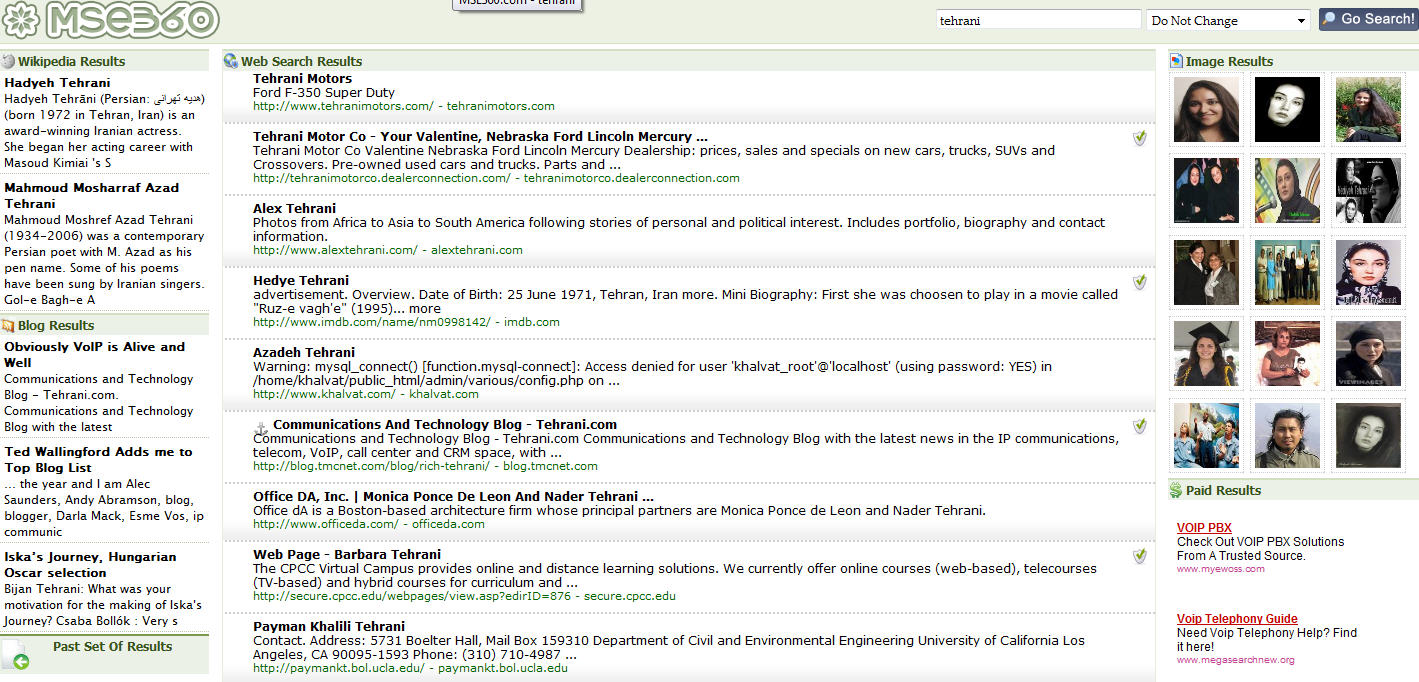The image size is (1419, 682).
Task: Click green shield checkmark on Tehrani Motor Co result
Action: click(x=1140, y=138)
